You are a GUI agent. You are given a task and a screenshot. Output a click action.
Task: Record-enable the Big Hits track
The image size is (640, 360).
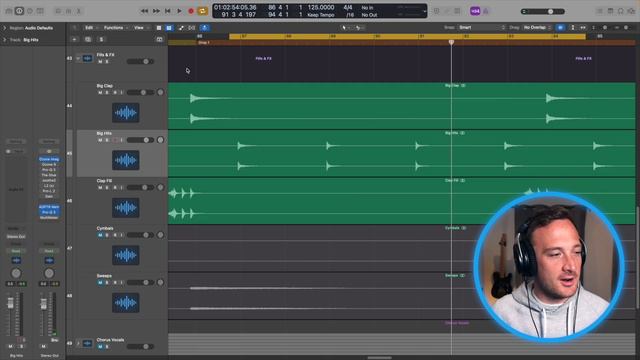click(114, 140)
